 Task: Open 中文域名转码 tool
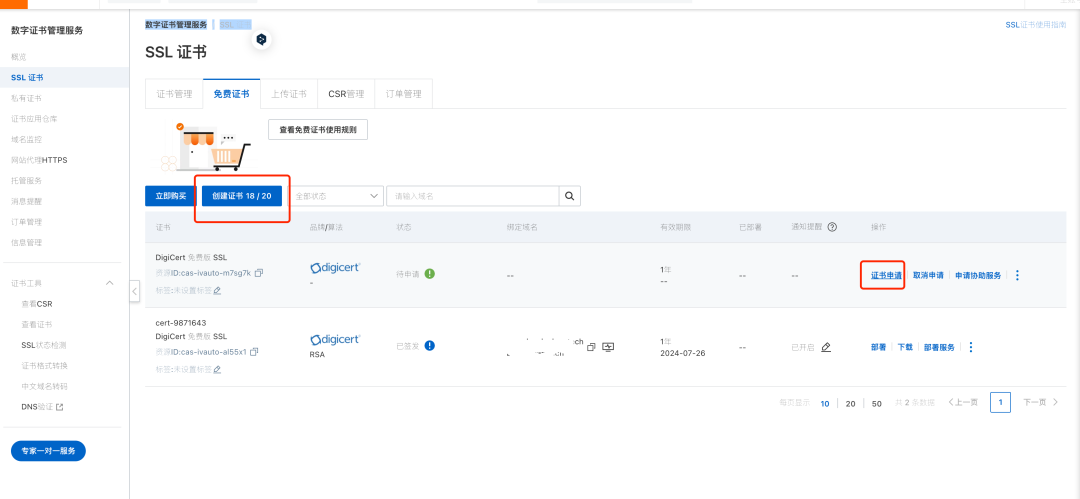[x=45, y=386]
